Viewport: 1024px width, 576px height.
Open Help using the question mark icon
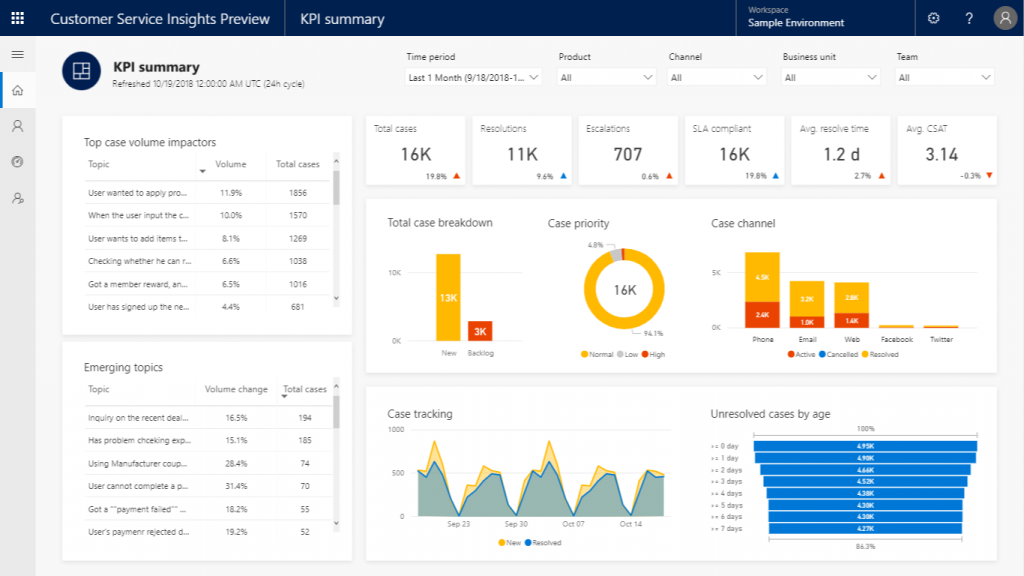pos(969,17)
